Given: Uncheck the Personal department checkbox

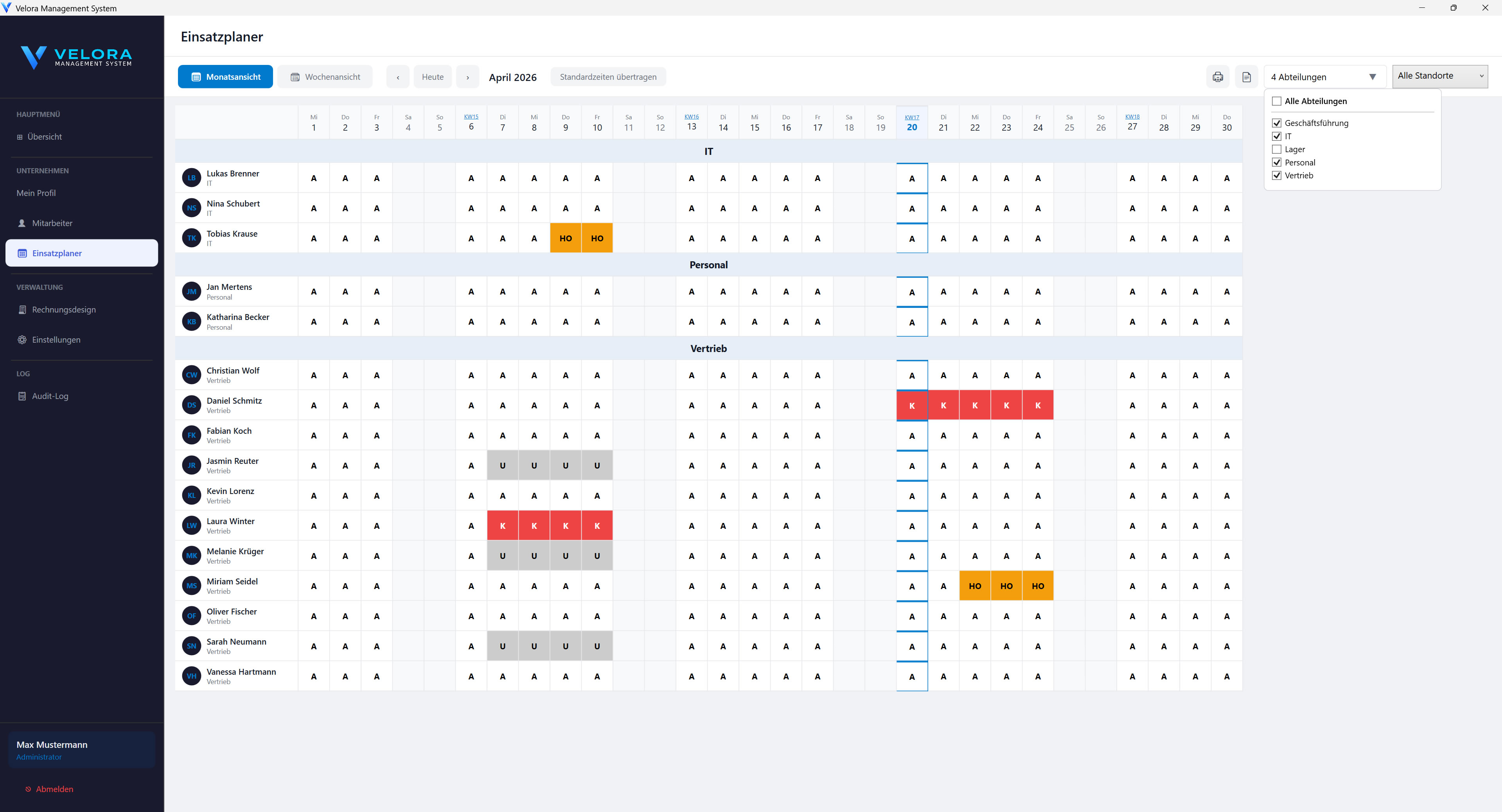Looking at the screenshot, I should (1277, 162).
